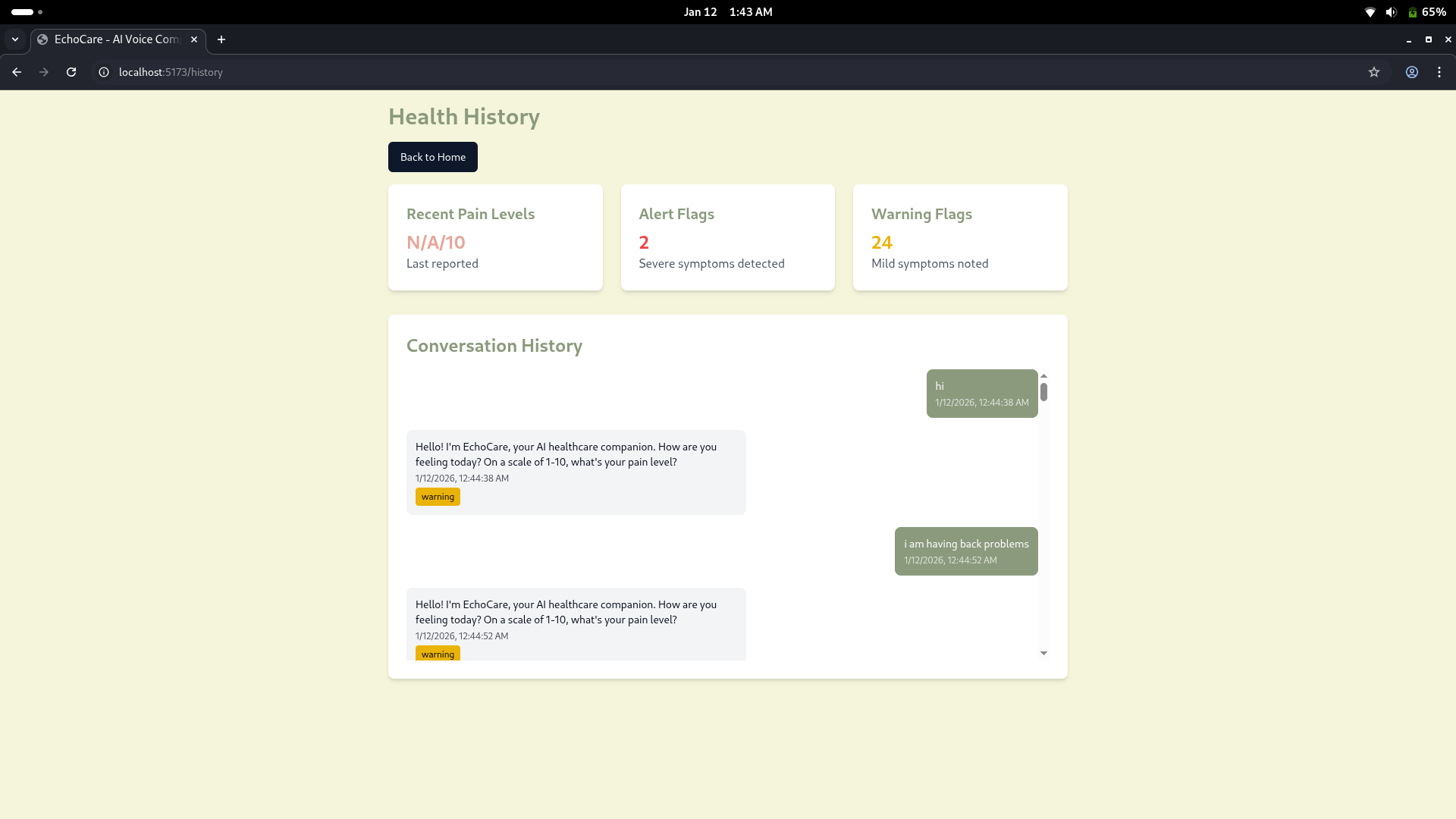1456x819 pixels.
Task: Open the clock showing Jan 12 1:43 AM
Action: coord(727,12)
